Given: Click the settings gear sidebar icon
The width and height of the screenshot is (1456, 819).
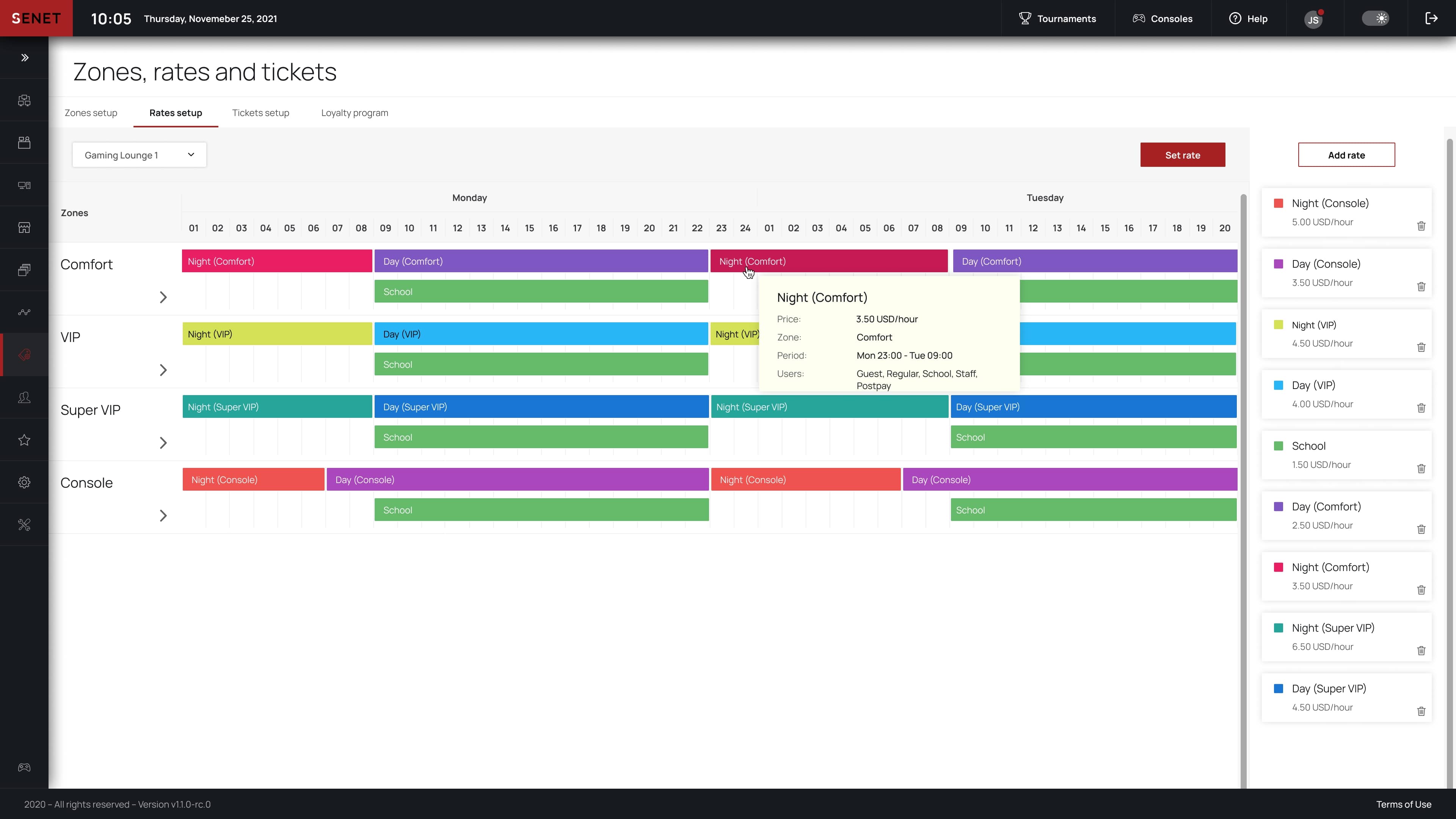Looking at the screenshot, I should (x=25, y=482).
